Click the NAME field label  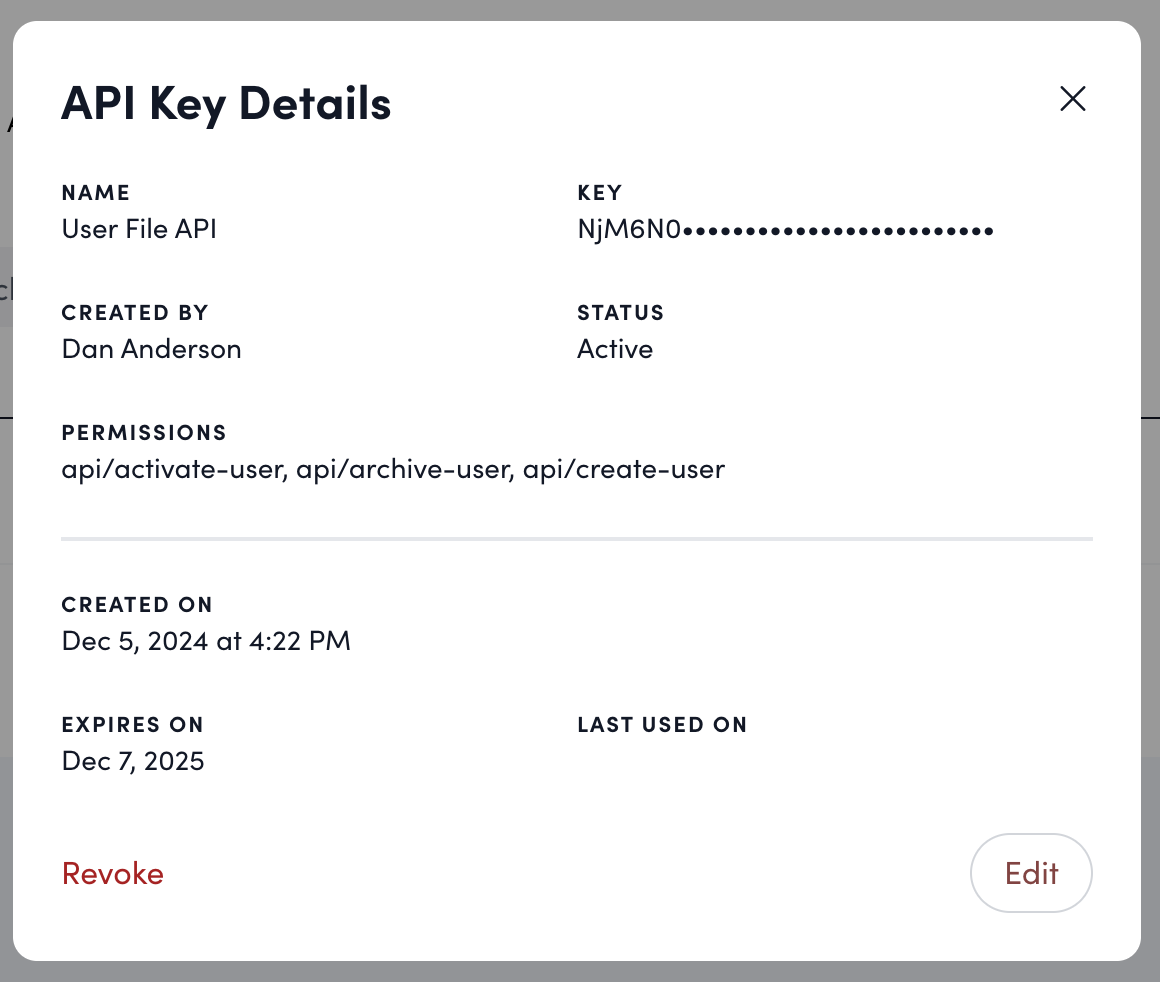click(96, 192)
